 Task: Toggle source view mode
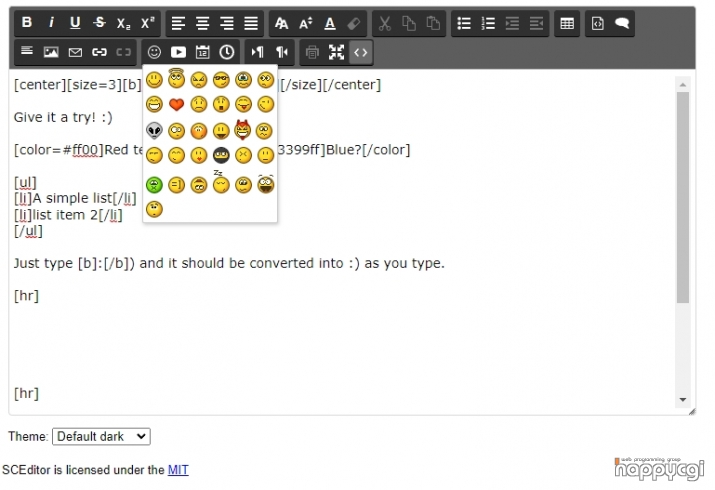[361, 52]
